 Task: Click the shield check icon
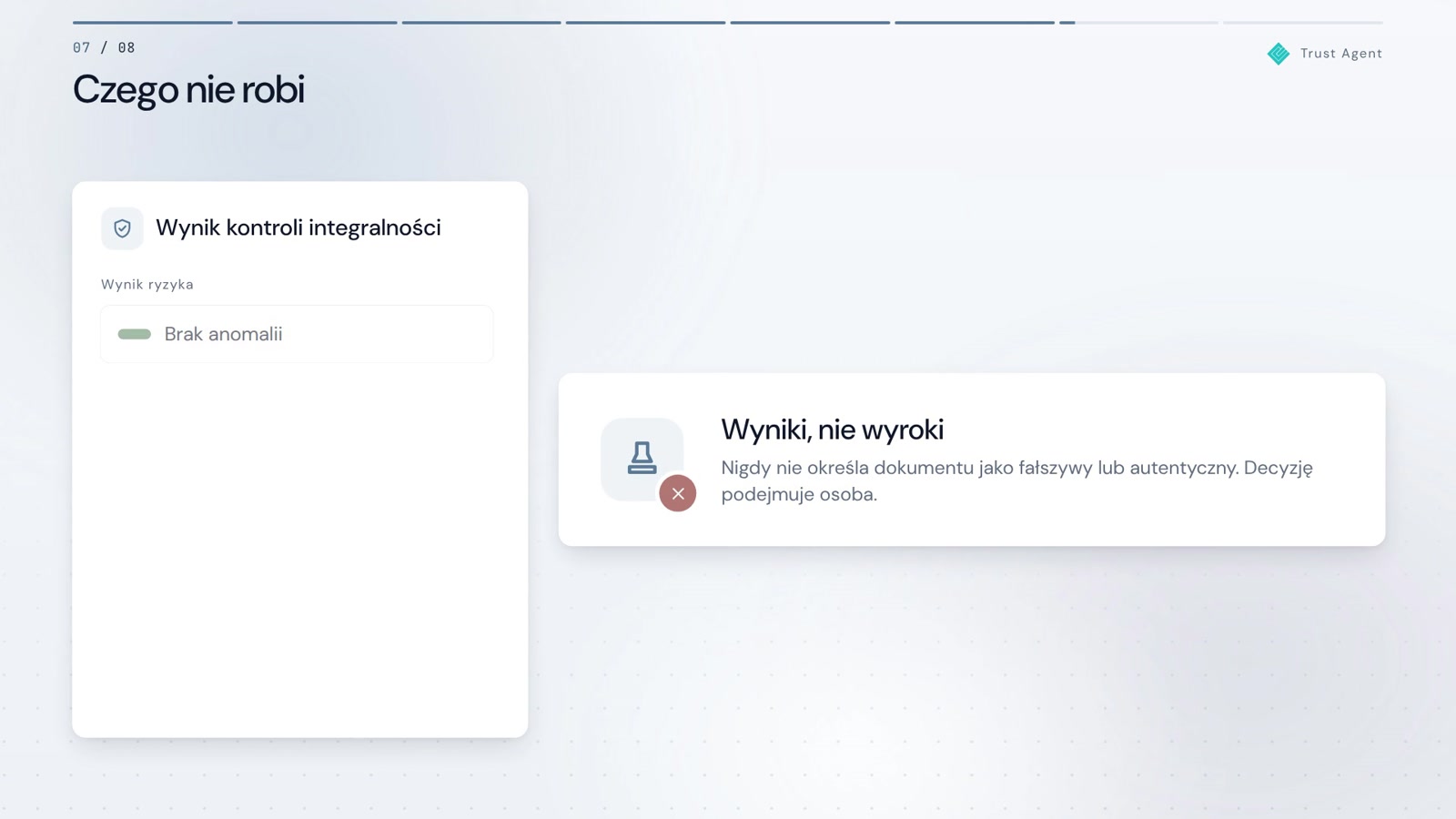(x=122, y=228)
